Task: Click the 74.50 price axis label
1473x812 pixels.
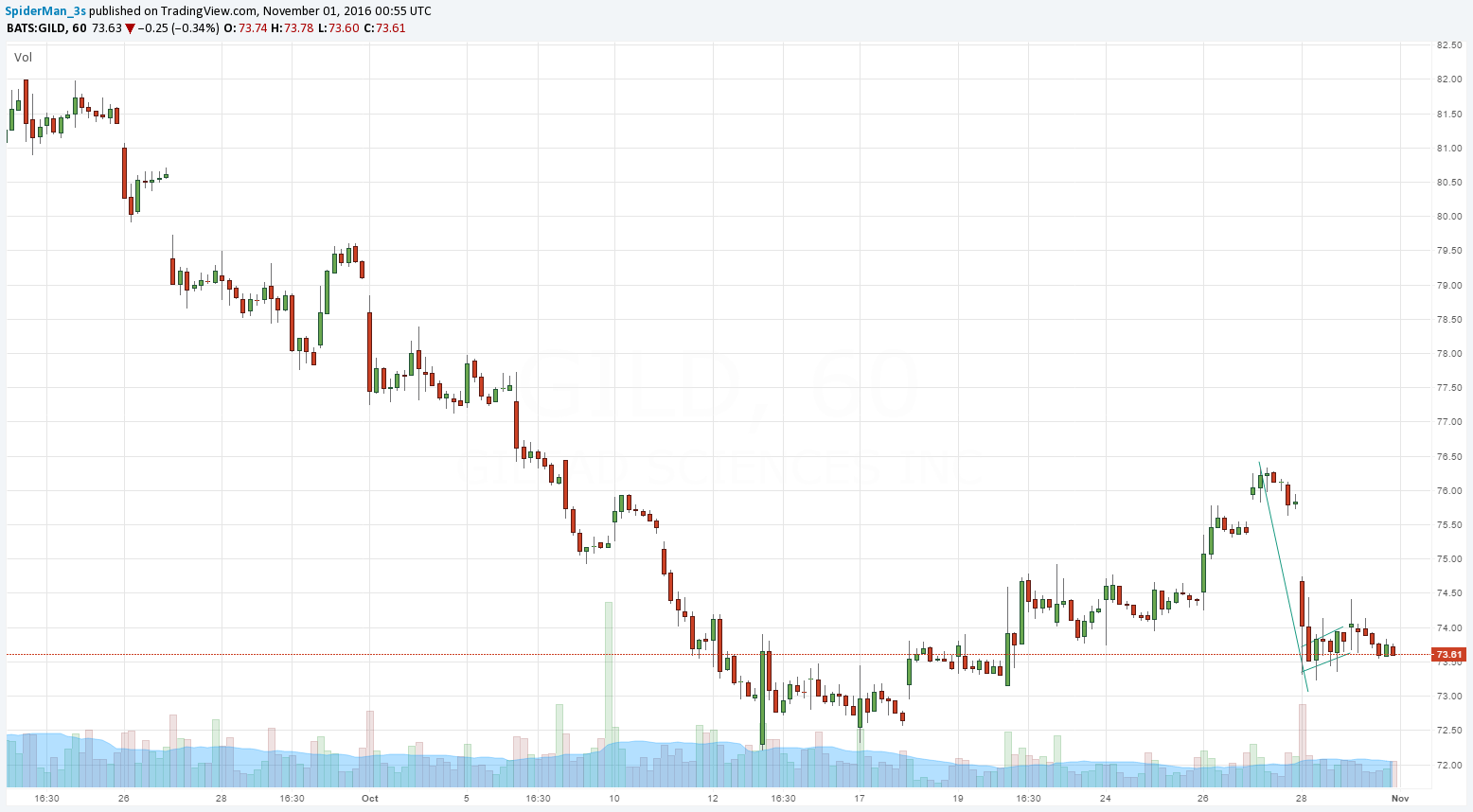Action: coord(1448,593)
